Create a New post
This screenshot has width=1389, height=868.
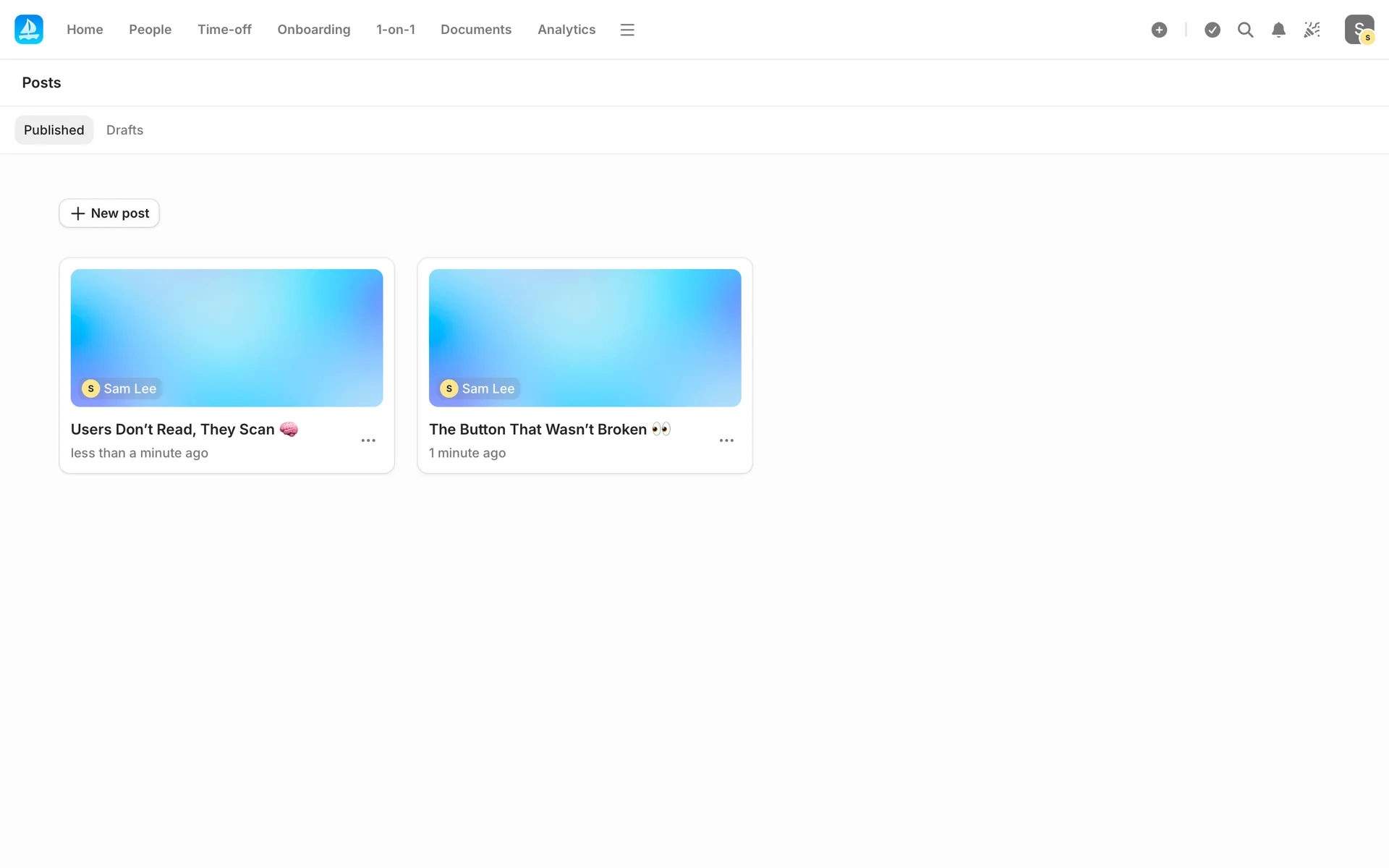tap(109, 213)
